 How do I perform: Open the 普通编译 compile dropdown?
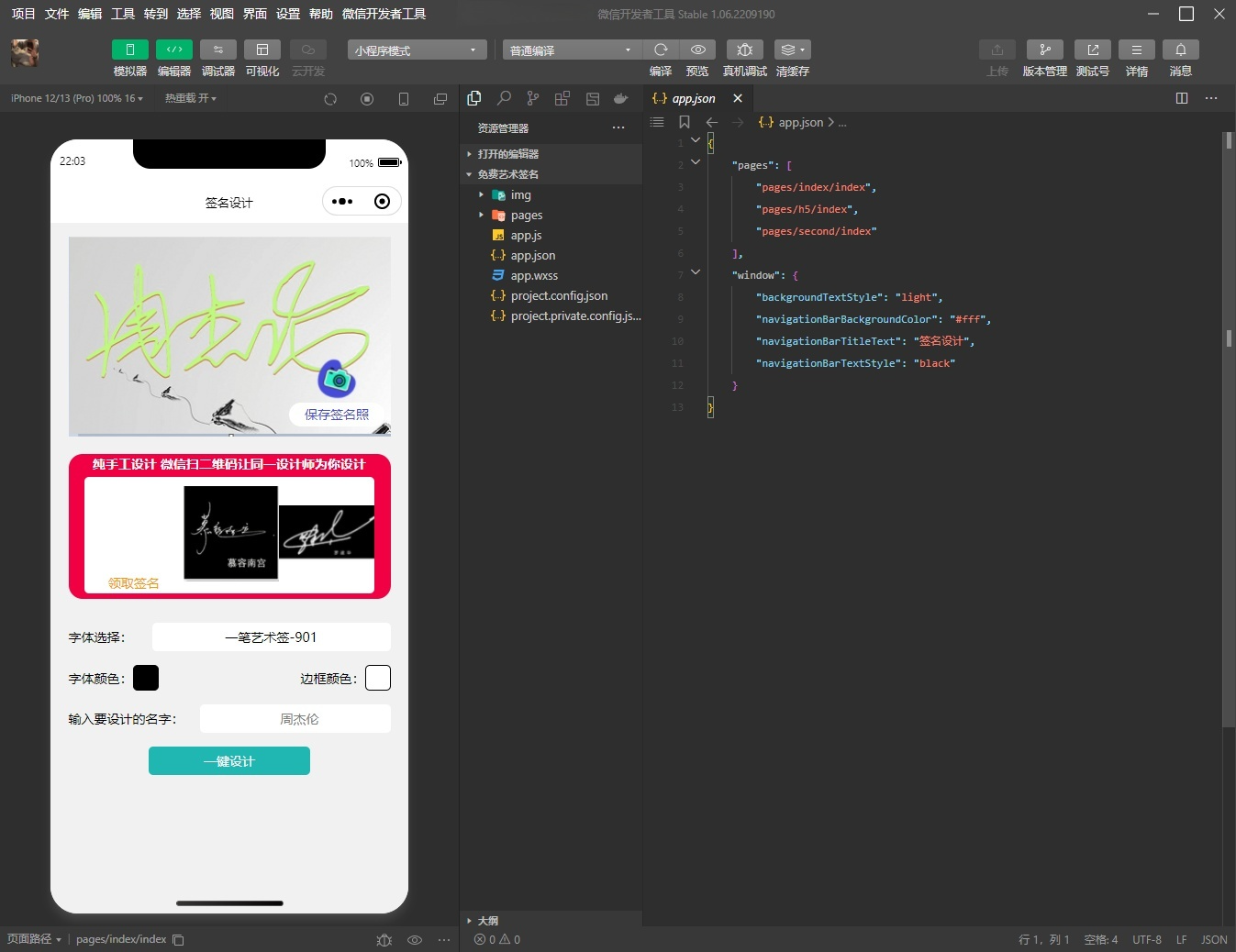(569, 50)
